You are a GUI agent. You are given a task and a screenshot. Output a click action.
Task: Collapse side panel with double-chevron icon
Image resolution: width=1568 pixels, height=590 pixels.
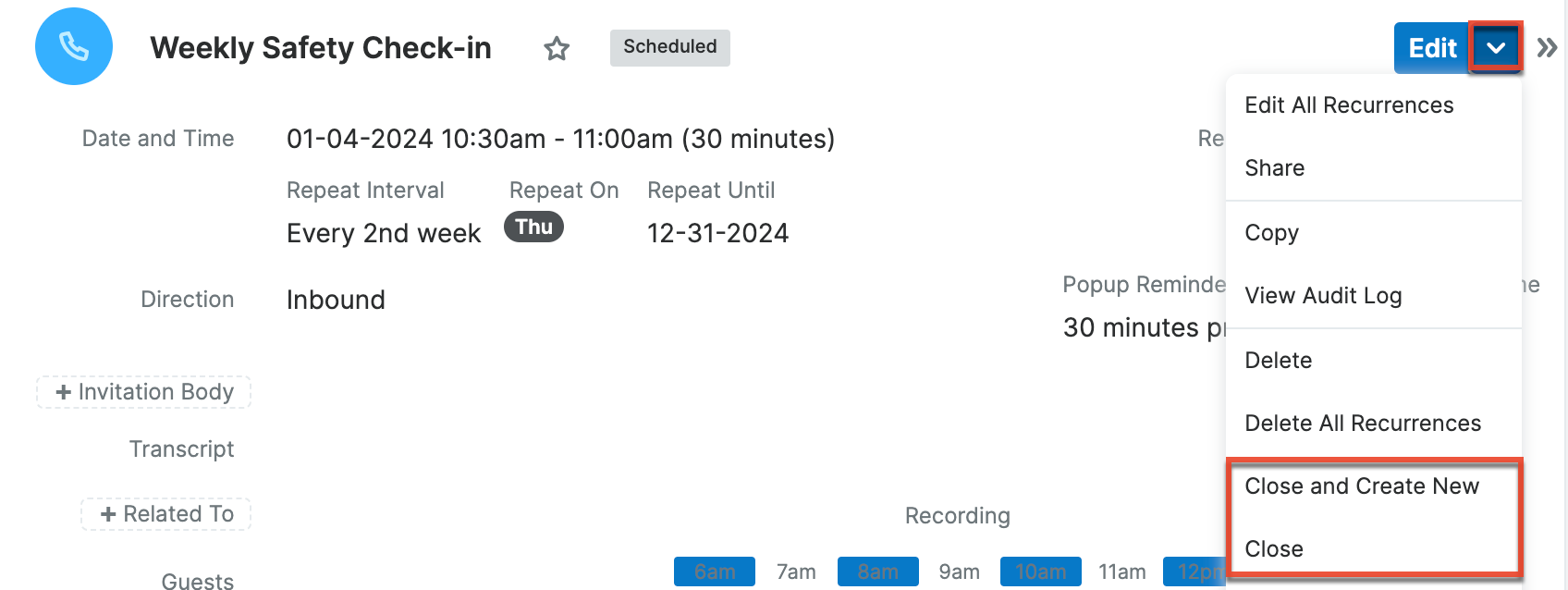[x=1547, y=48]
